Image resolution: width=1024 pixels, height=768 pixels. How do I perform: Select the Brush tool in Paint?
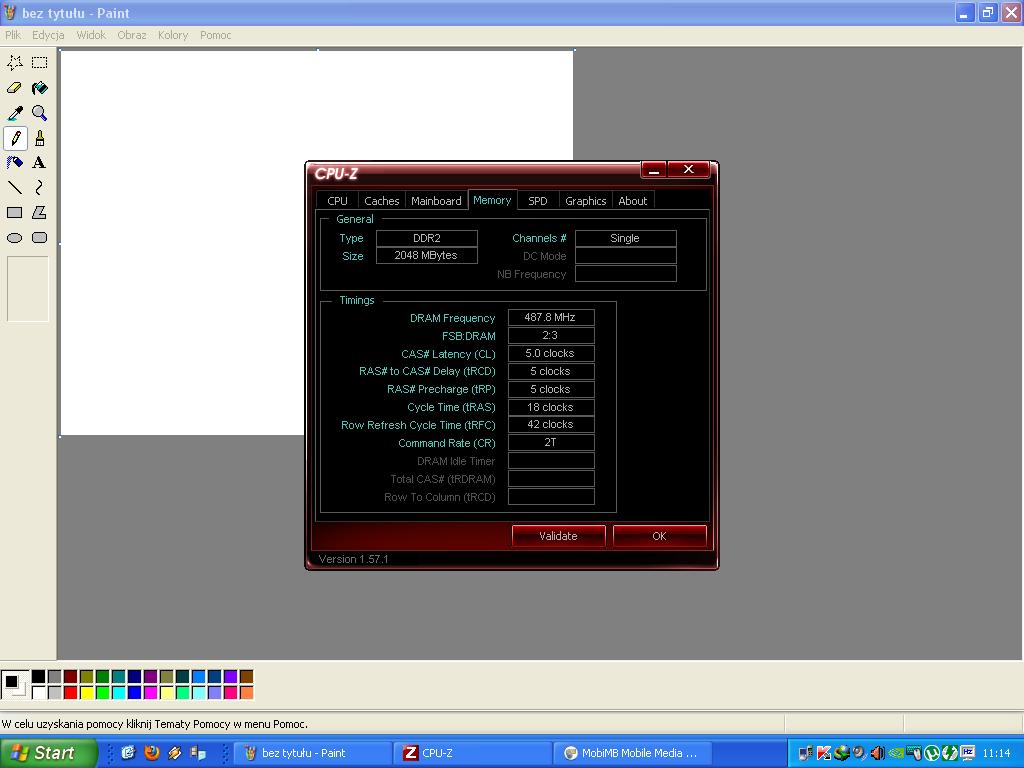pos(40,138)
